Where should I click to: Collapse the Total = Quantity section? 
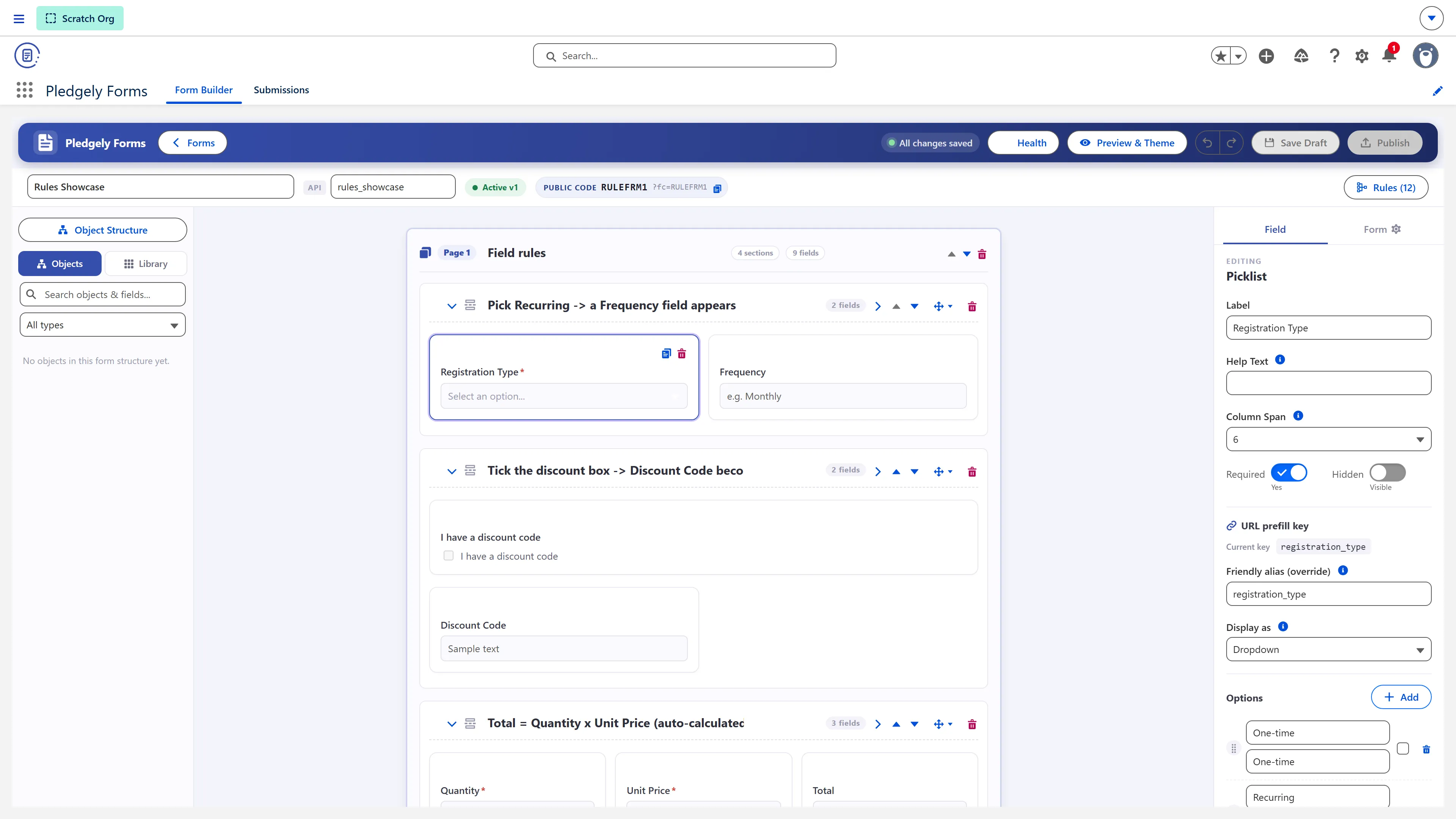pyautogui.click(x=451, y=725)
